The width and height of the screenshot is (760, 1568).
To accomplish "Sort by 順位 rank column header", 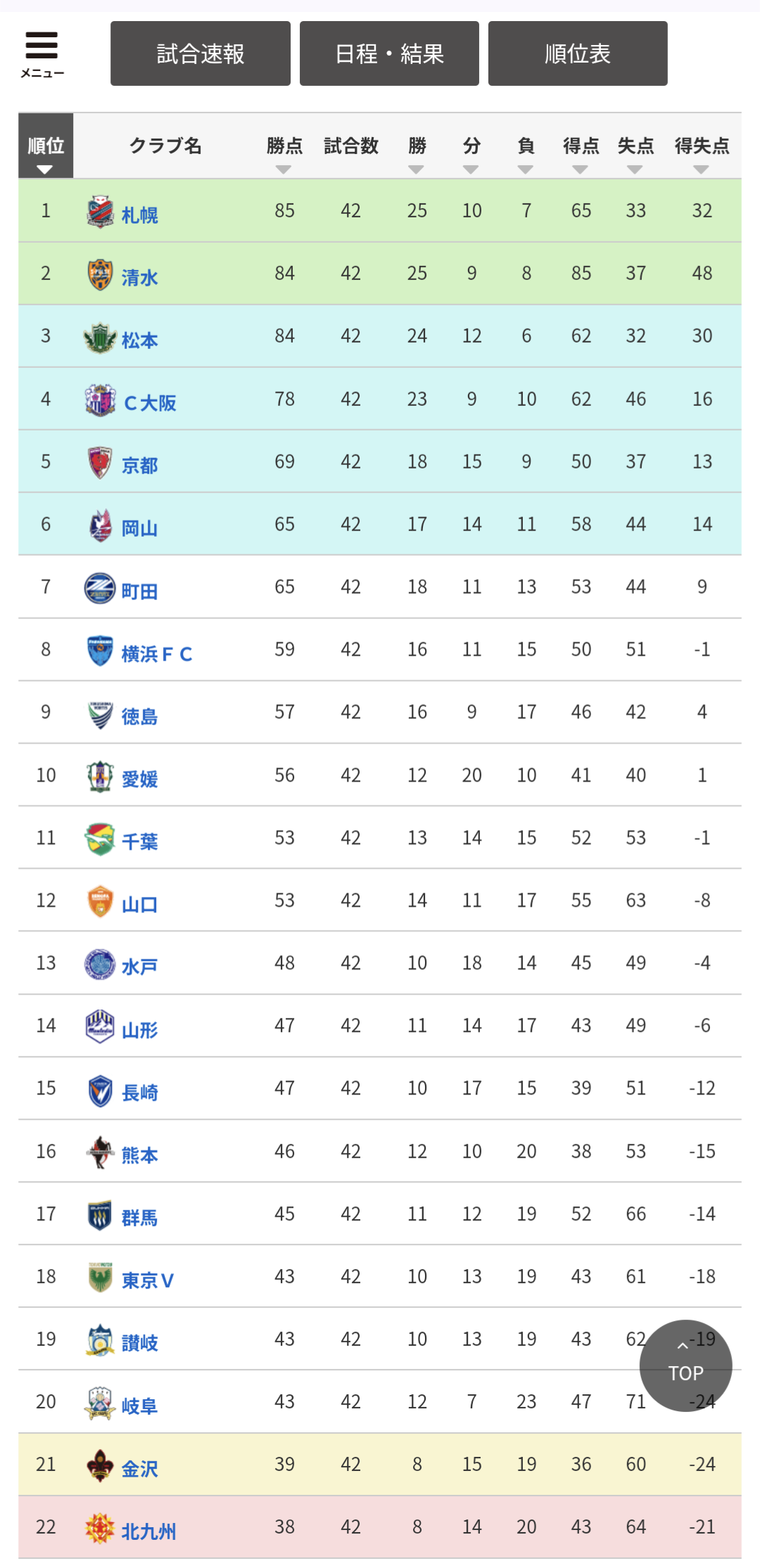I will pos(46,146).
